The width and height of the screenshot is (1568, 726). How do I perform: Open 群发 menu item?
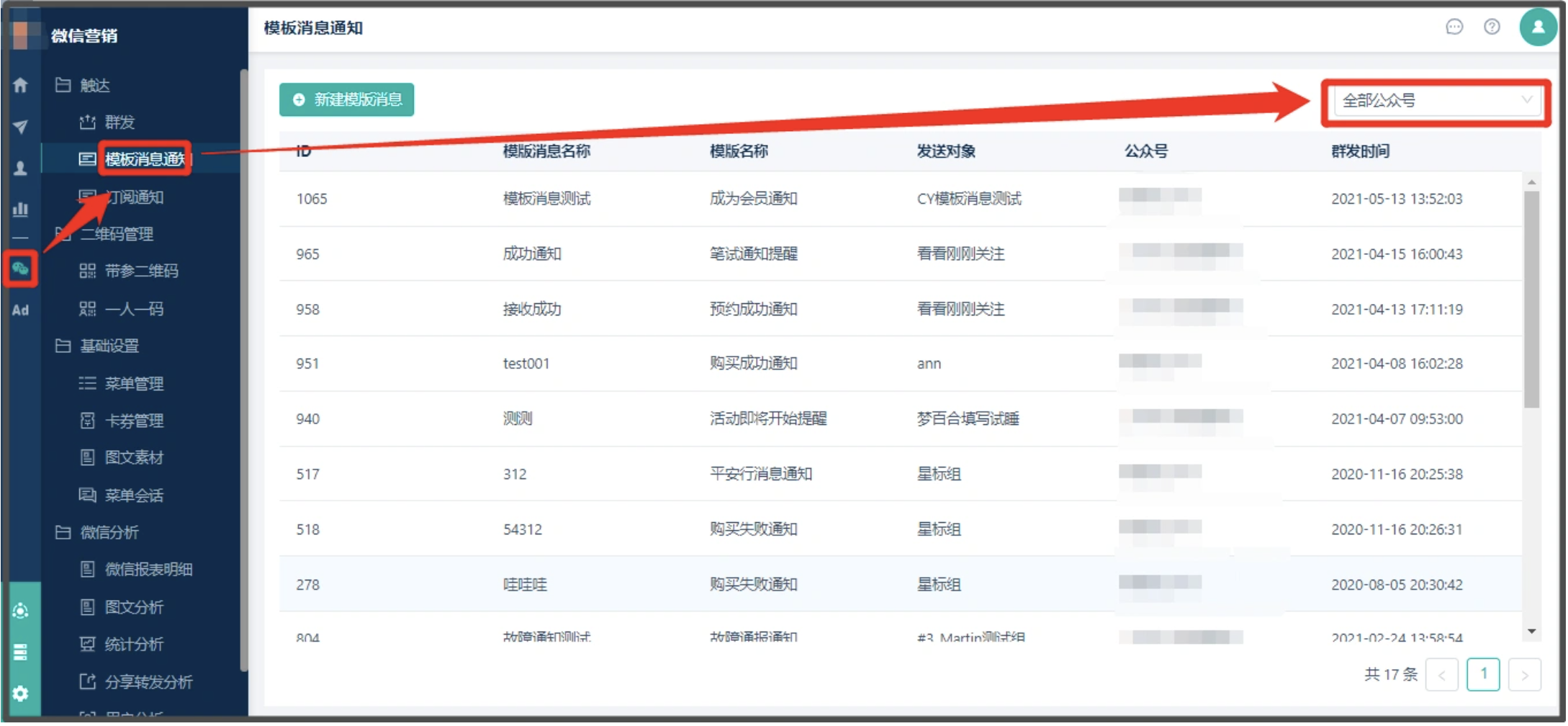tap(120, 122)
